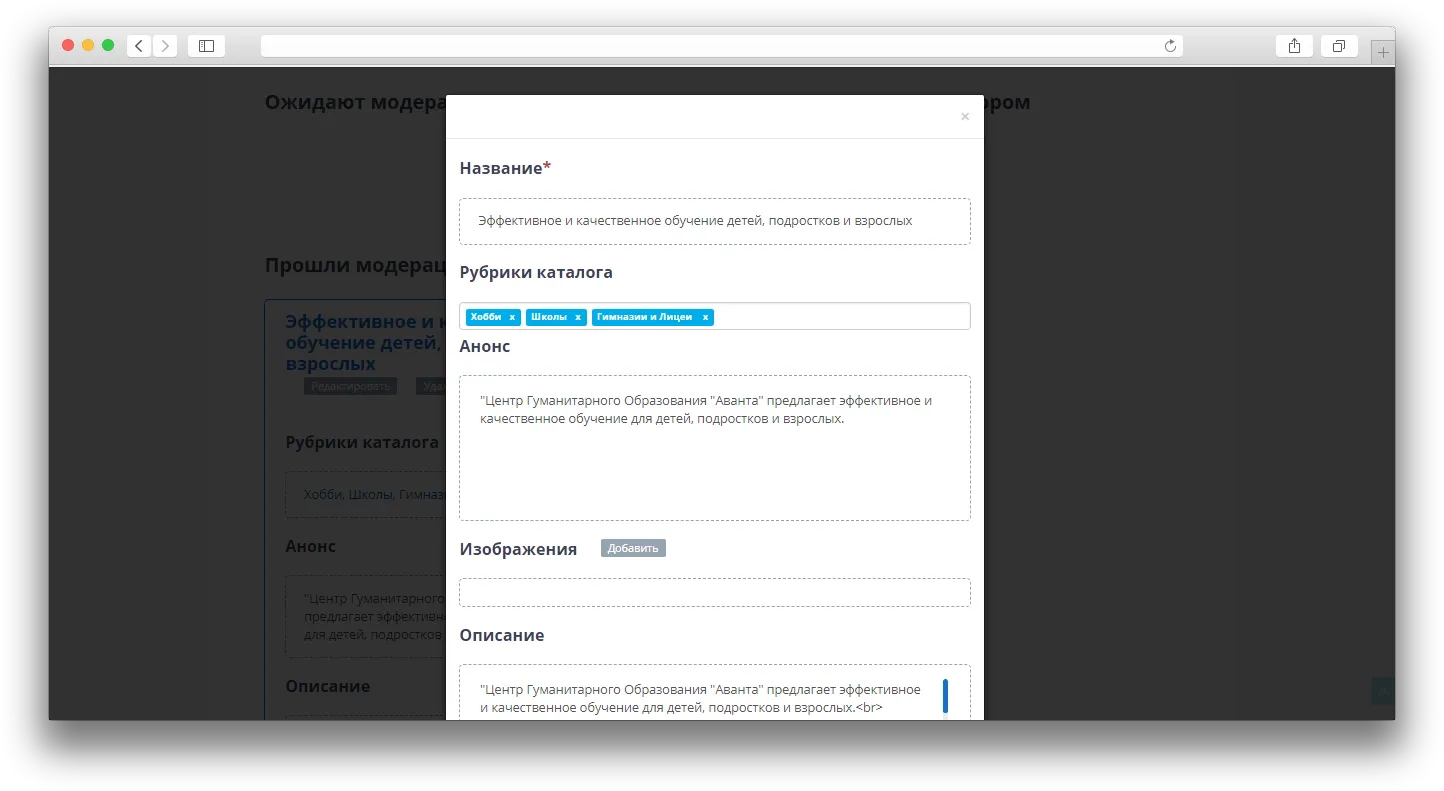This screenshot has height=791, width=1444.
Task: Click the Описание text area in modal
Action: tap(715, 692)
